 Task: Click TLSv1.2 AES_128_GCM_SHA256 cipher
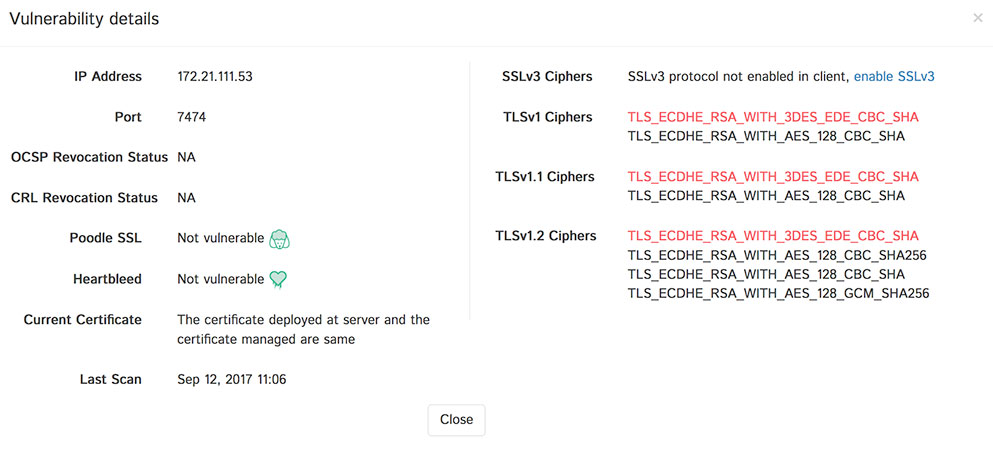[x=778, y=294]
